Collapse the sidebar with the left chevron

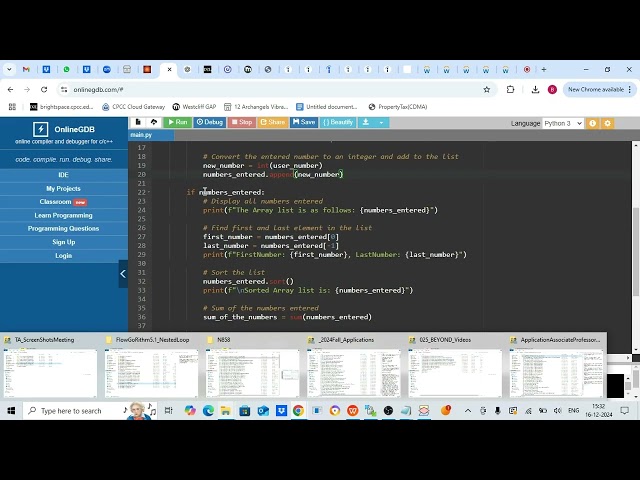123,274
